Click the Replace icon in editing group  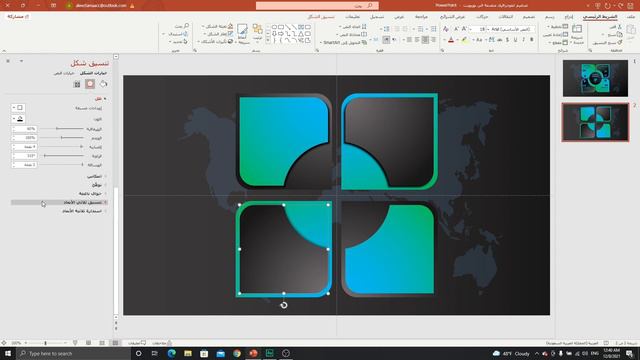(x=185, y=34)
